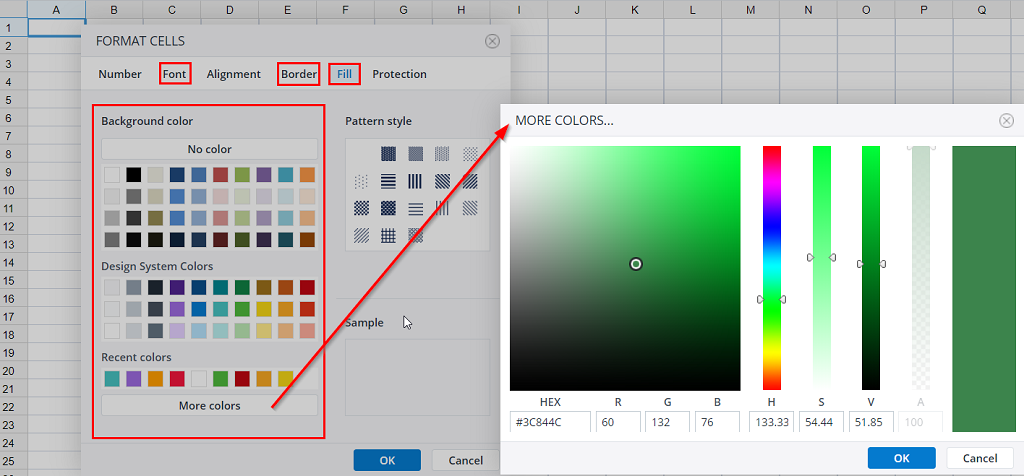
Task: Cancel the More Colors dialog
Action: [979, 458]
